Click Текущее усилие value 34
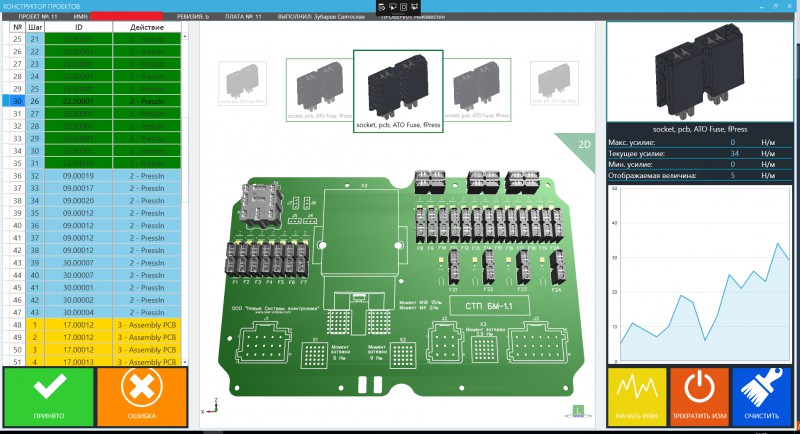 (734, 154)
